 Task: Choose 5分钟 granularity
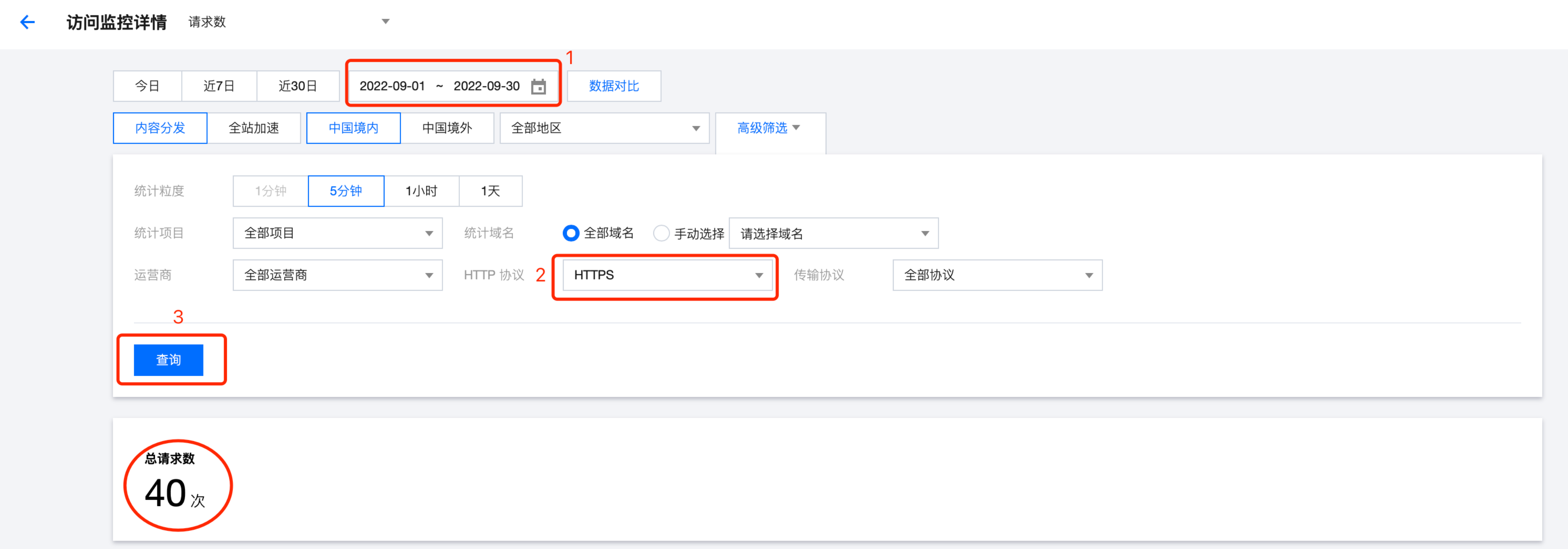point(346,192)
